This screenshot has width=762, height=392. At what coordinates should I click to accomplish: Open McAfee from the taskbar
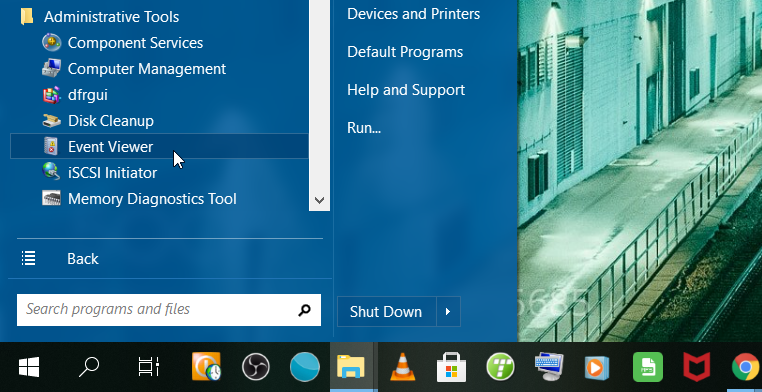point(697,367)
